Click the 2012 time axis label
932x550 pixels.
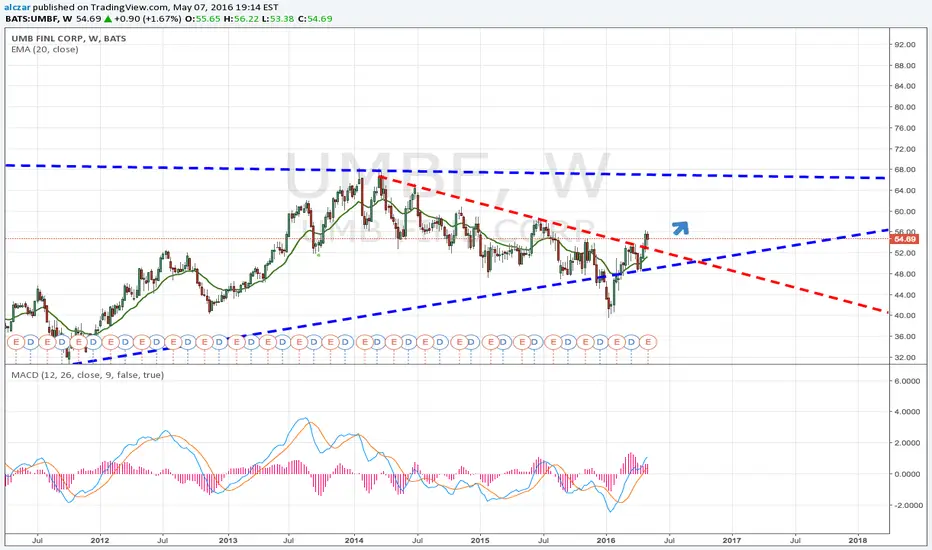click(100, 540)
